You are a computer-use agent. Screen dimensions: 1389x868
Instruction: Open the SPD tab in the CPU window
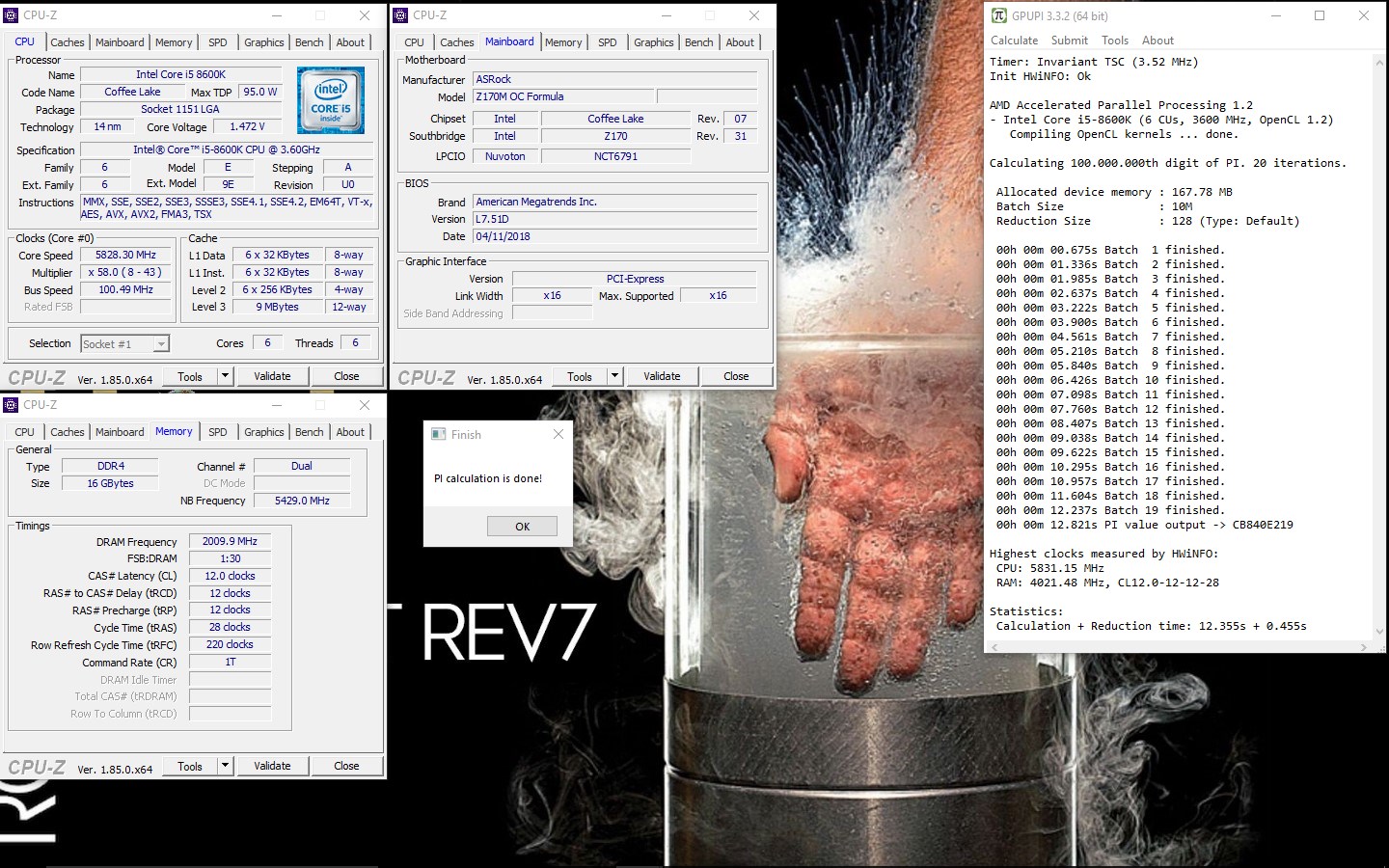tap(218, 42)
